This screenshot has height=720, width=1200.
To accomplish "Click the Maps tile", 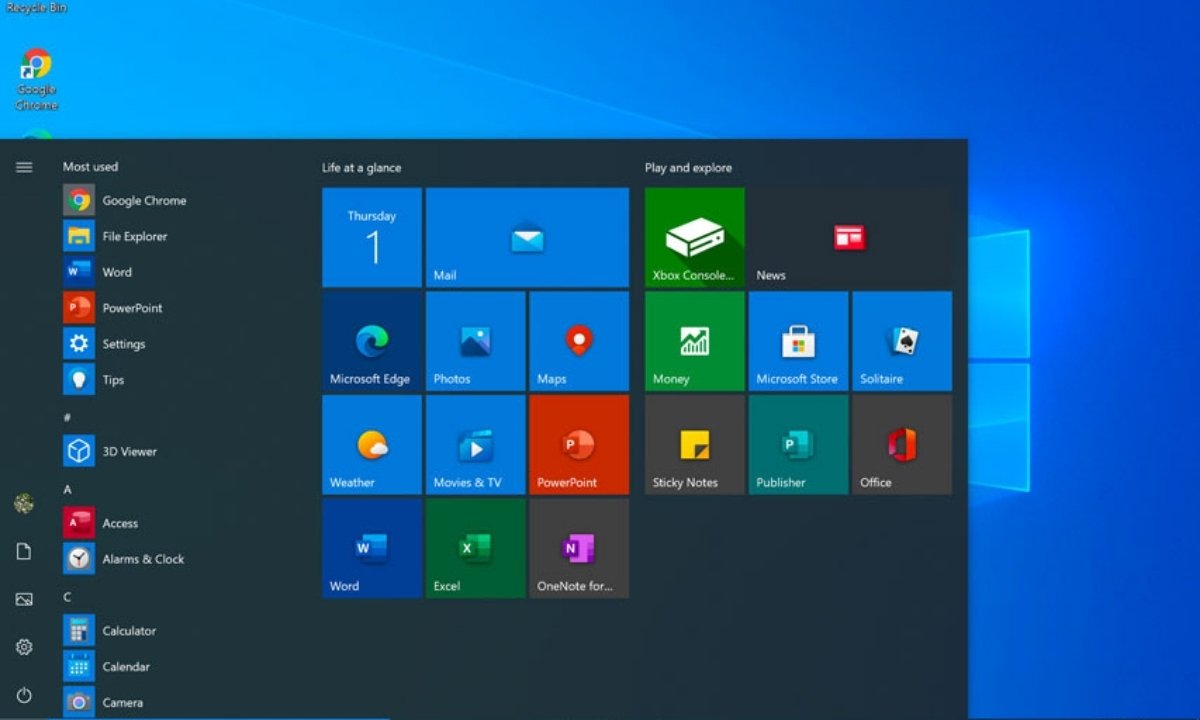I will tap(578, 341).
